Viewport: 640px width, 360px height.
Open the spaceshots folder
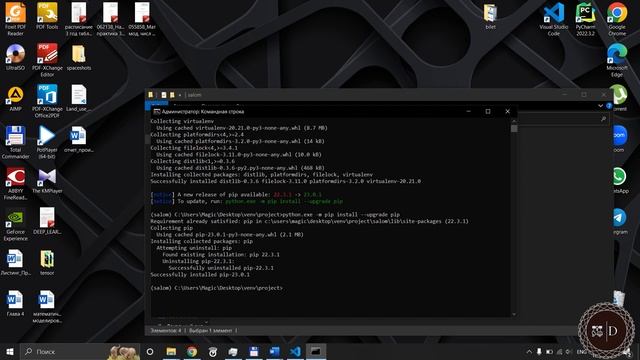(79, 57)
